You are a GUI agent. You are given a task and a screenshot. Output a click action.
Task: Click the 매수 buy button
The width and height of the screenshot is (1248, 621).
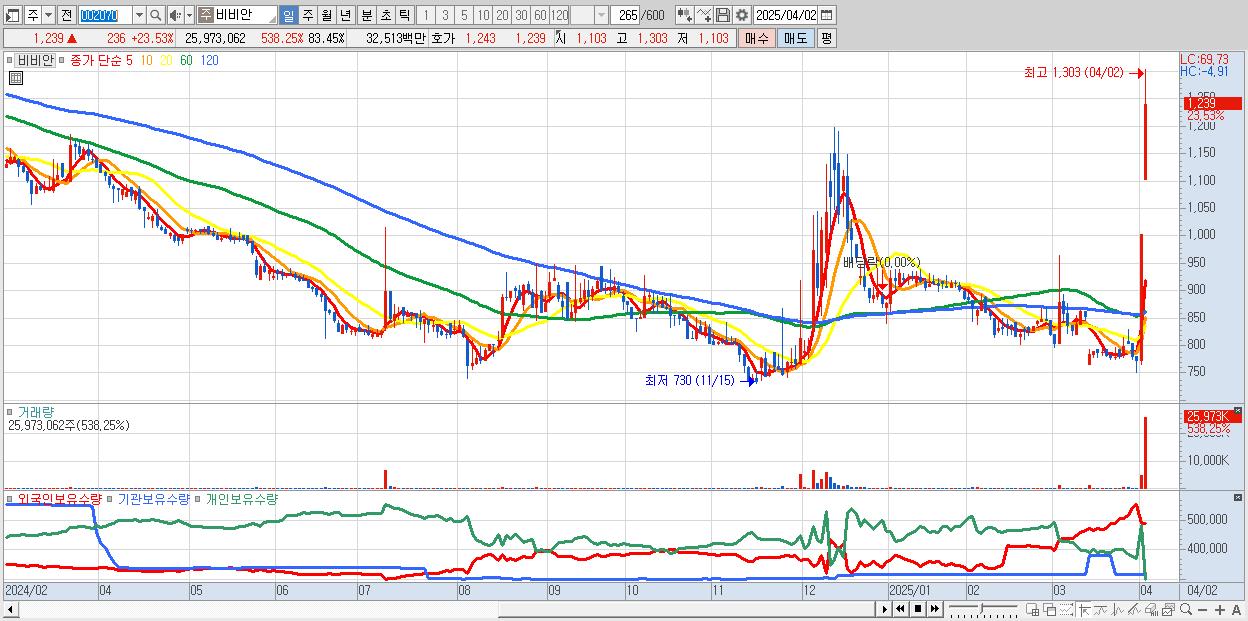[757, 38]
